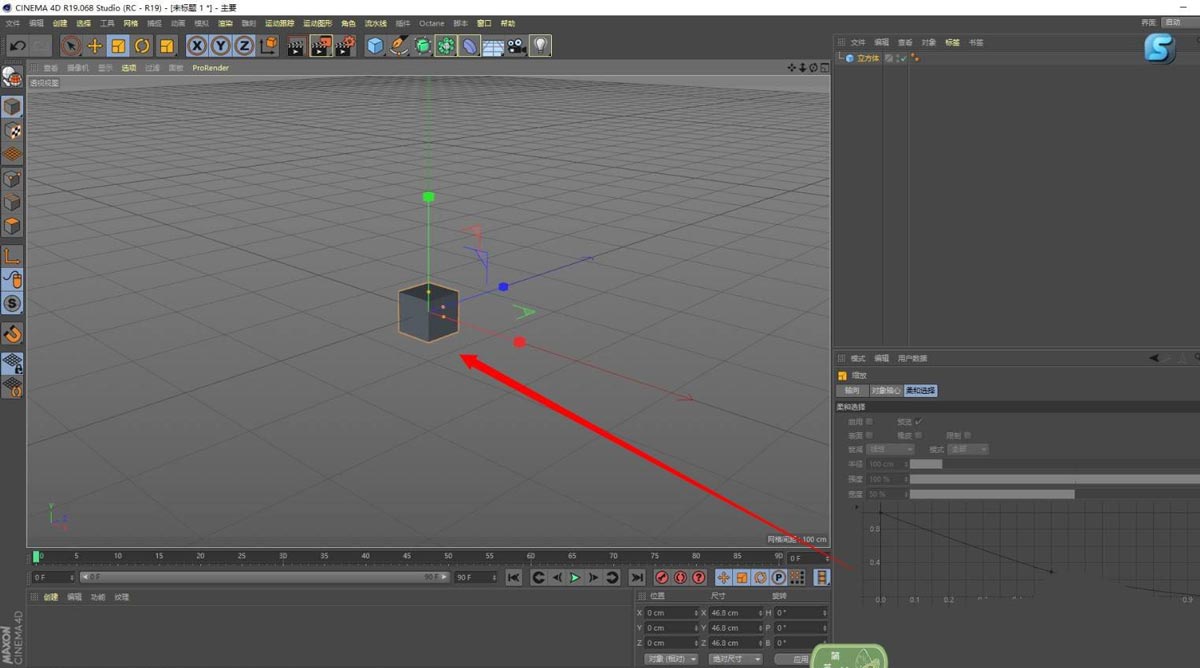Click Render to Picture Viewer icon
This screenshot has width=1200, height=668.
[x=321, y=46]
